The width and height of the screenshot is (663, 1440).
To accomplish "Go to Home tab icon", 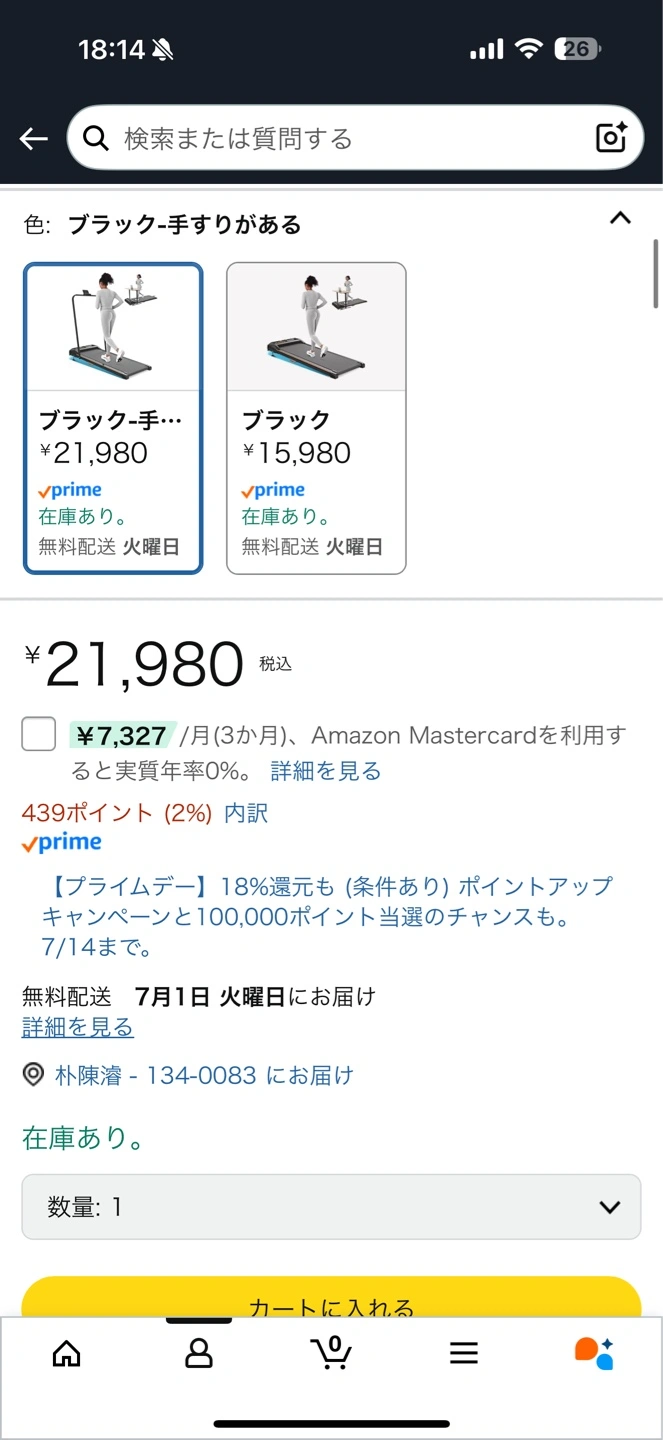I will point(66,1353).
